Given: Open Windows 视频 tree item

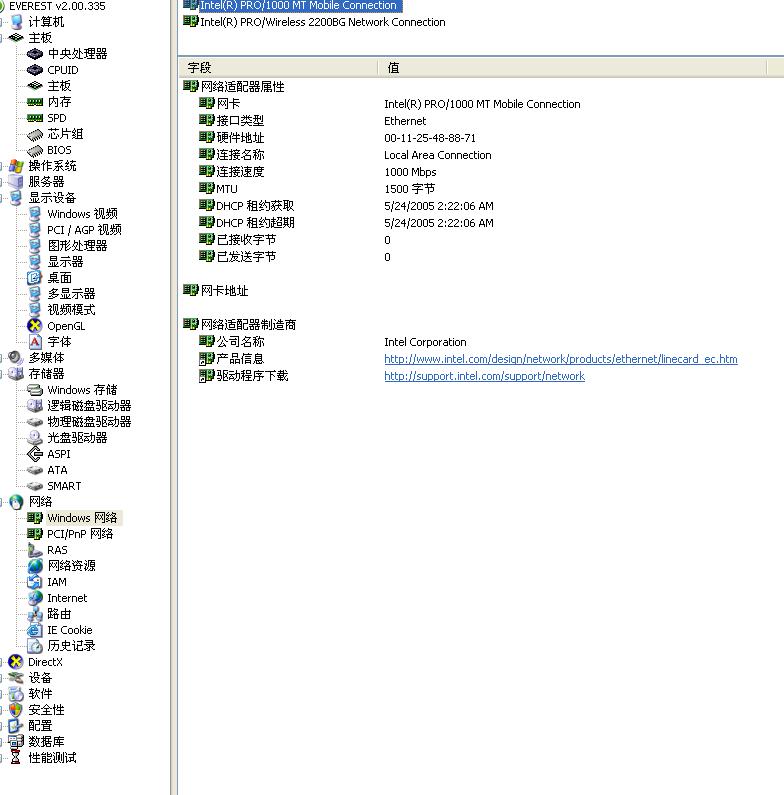Looking at the screenshot, I should [82, 214].
